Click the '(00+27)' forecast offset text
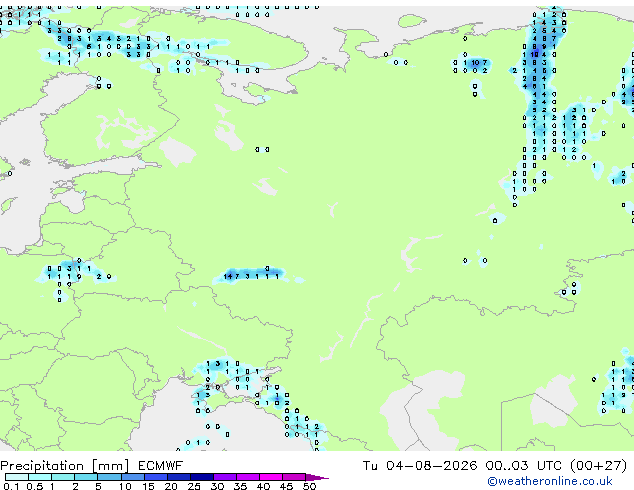This screenshot has width=634, height=490. pos(599,465)
